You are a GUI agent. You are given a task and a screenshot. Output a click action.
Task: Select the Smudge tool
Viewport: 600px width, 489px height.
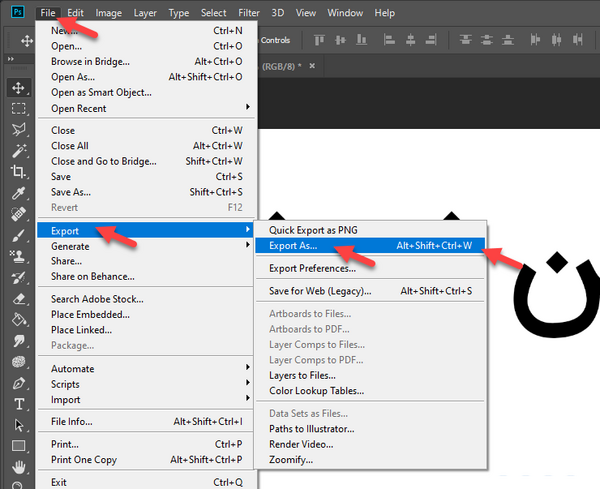[x=18, y=340]
